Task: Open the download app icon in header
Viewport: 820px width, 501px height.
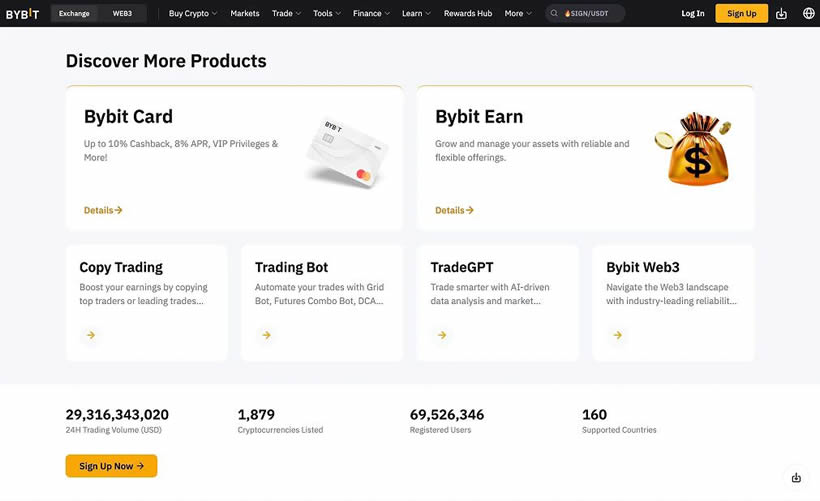Action: 781,14
